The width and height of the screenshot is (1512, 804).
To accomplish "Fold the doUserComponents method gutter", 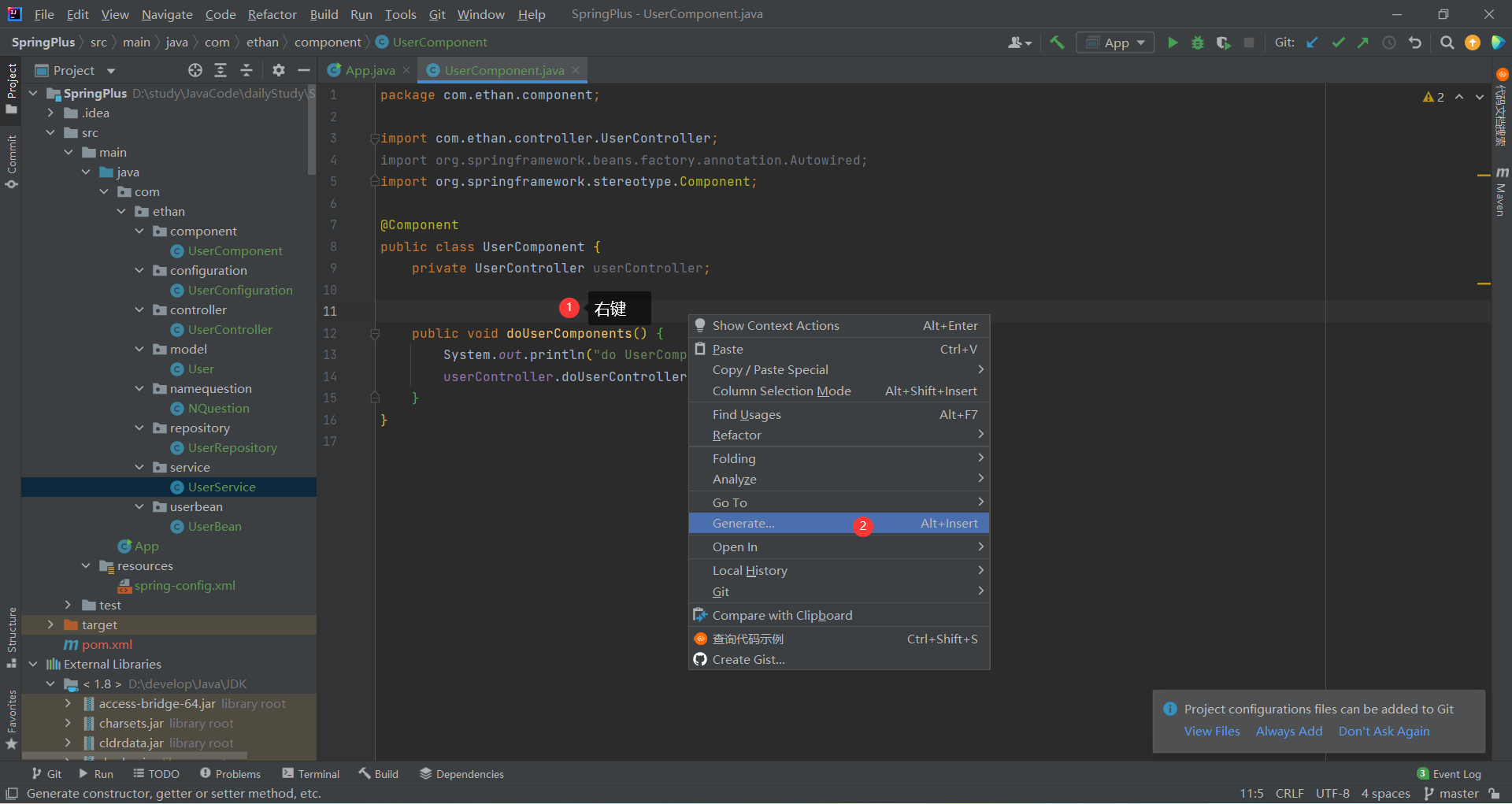I will 375,334.
